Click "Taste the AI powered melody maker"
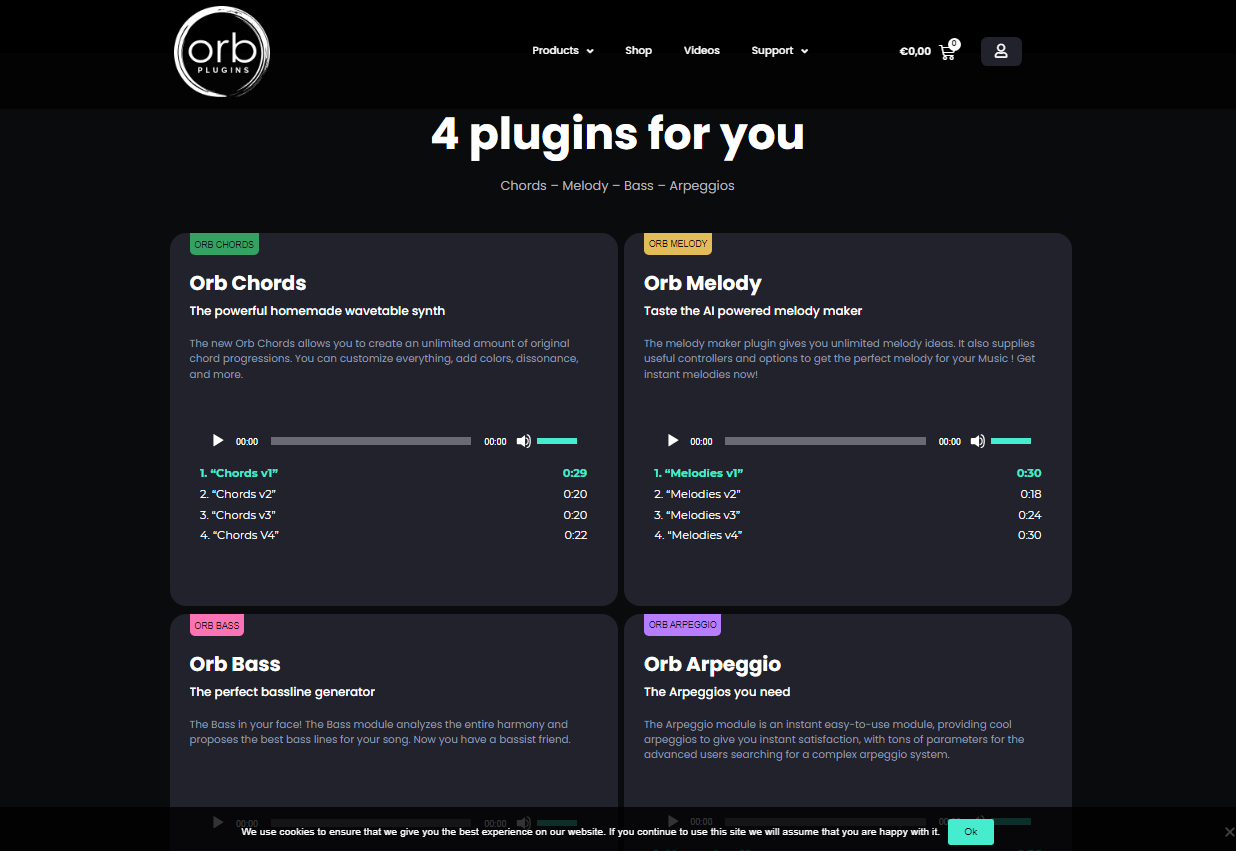The image size is (1236, 851). click(x=753, y=311)
